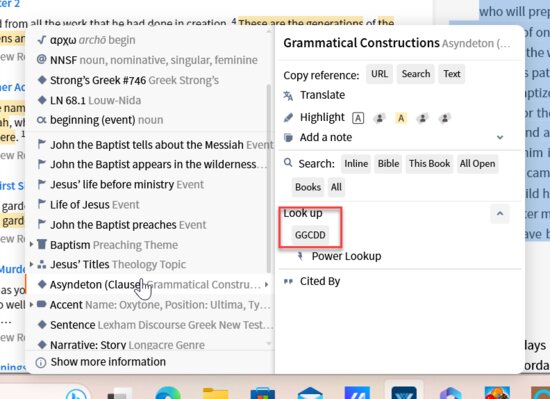Open Cited By
550x399 pixels.
pos(320,281)
